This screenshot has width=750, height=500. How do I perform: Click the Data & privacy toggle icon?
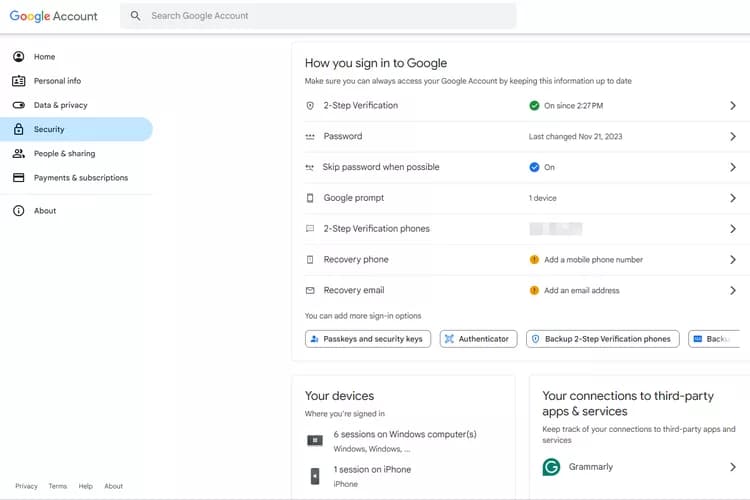coord(19,105)
